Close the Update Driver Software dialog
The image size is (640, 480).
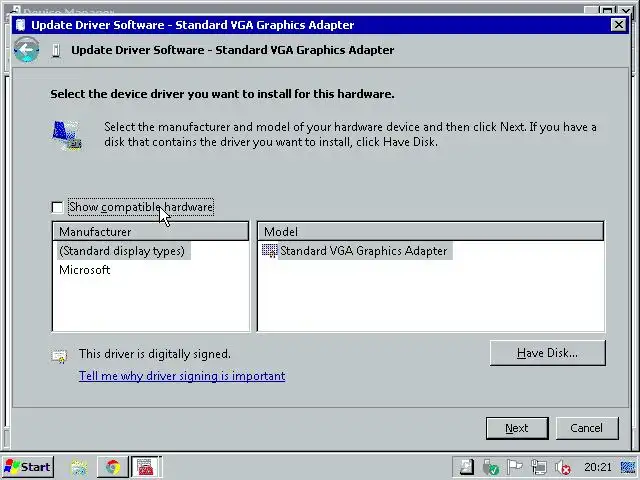(x=619, y=25)
